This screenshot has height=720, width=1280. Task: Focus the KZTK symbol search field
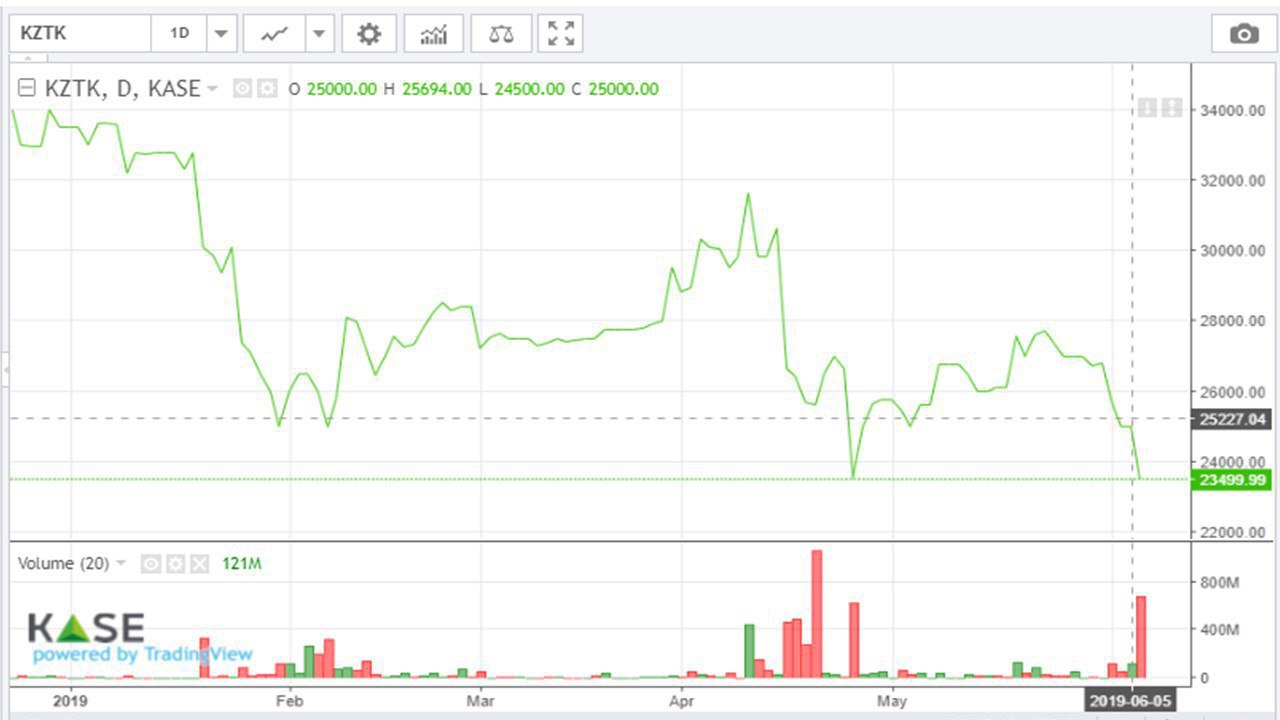(x=80, y=34)
